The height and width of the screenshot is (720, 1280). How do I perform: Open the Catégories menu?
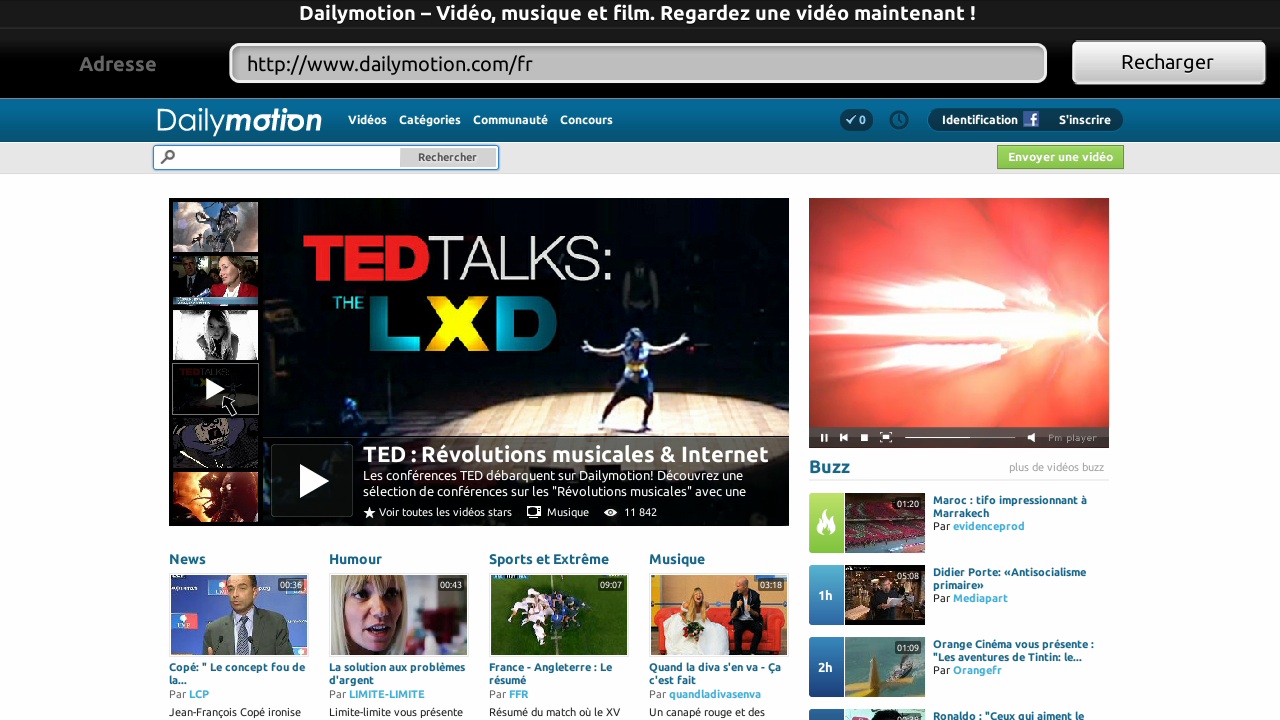coord(430,120)
